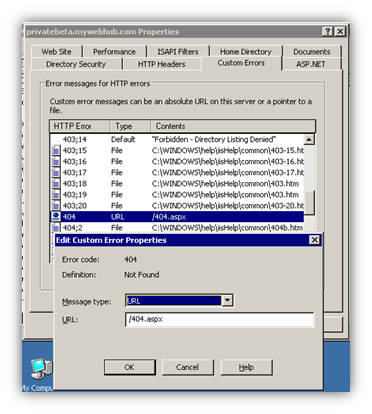Close the Edit Custom Error Properties dialog

point(314,240)
